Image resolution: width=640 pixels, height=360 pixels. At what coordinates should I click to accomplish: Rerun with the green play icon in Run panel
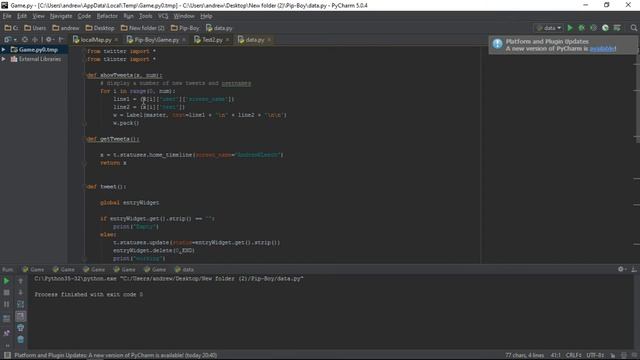[x=7, y=281]
